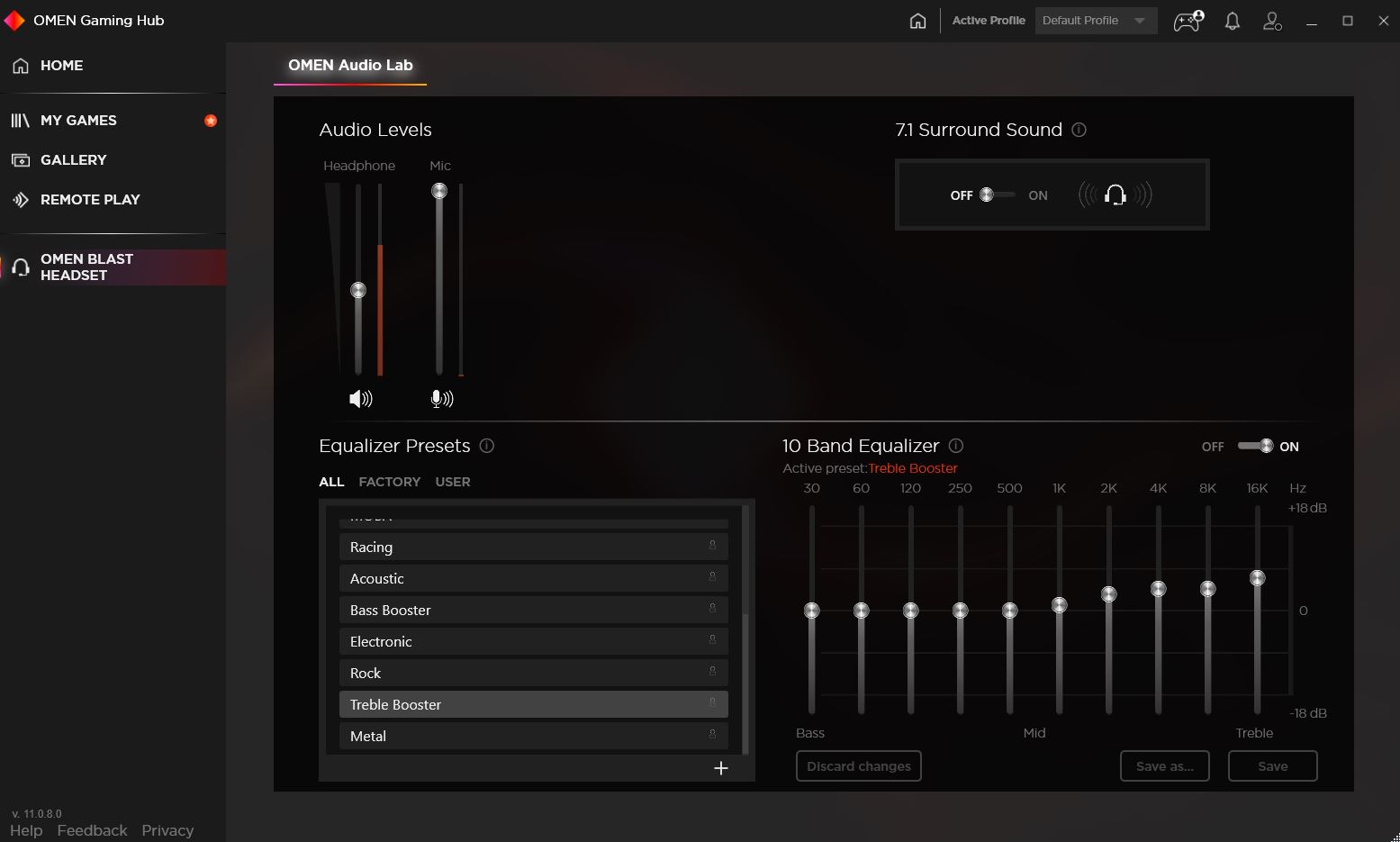Open the Privacy link
The image size is (1400, 842).
pos(167,830)
